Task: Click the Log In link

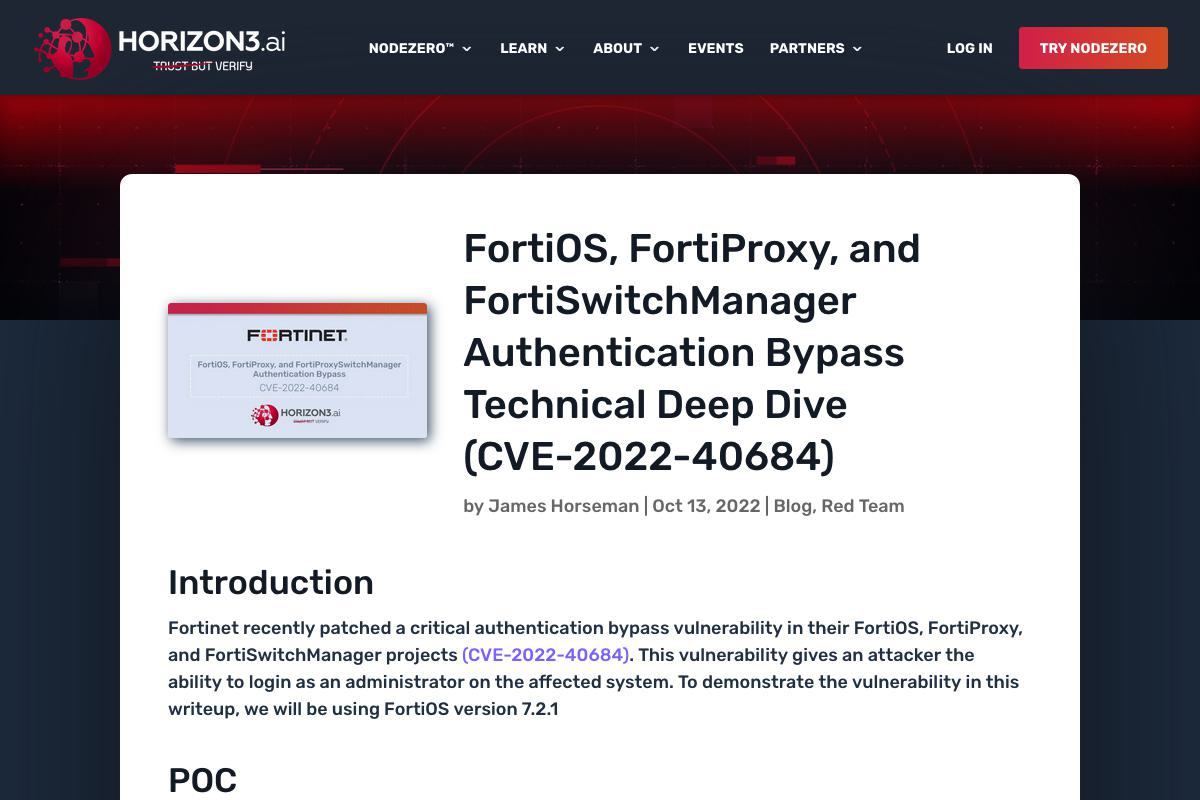Action: 970,48
